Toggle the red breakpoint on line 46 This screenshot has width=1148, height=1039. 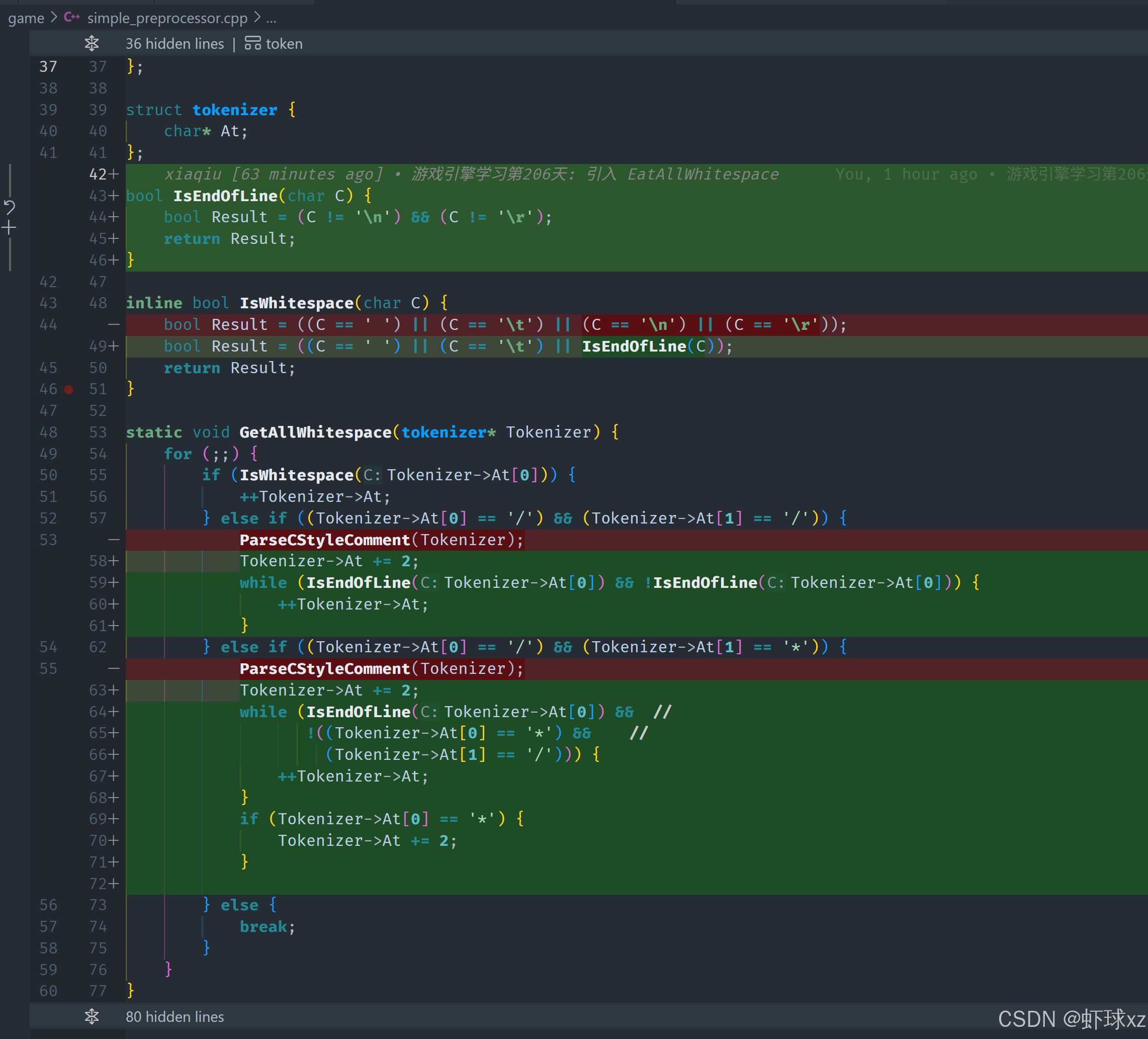(69, 390)
